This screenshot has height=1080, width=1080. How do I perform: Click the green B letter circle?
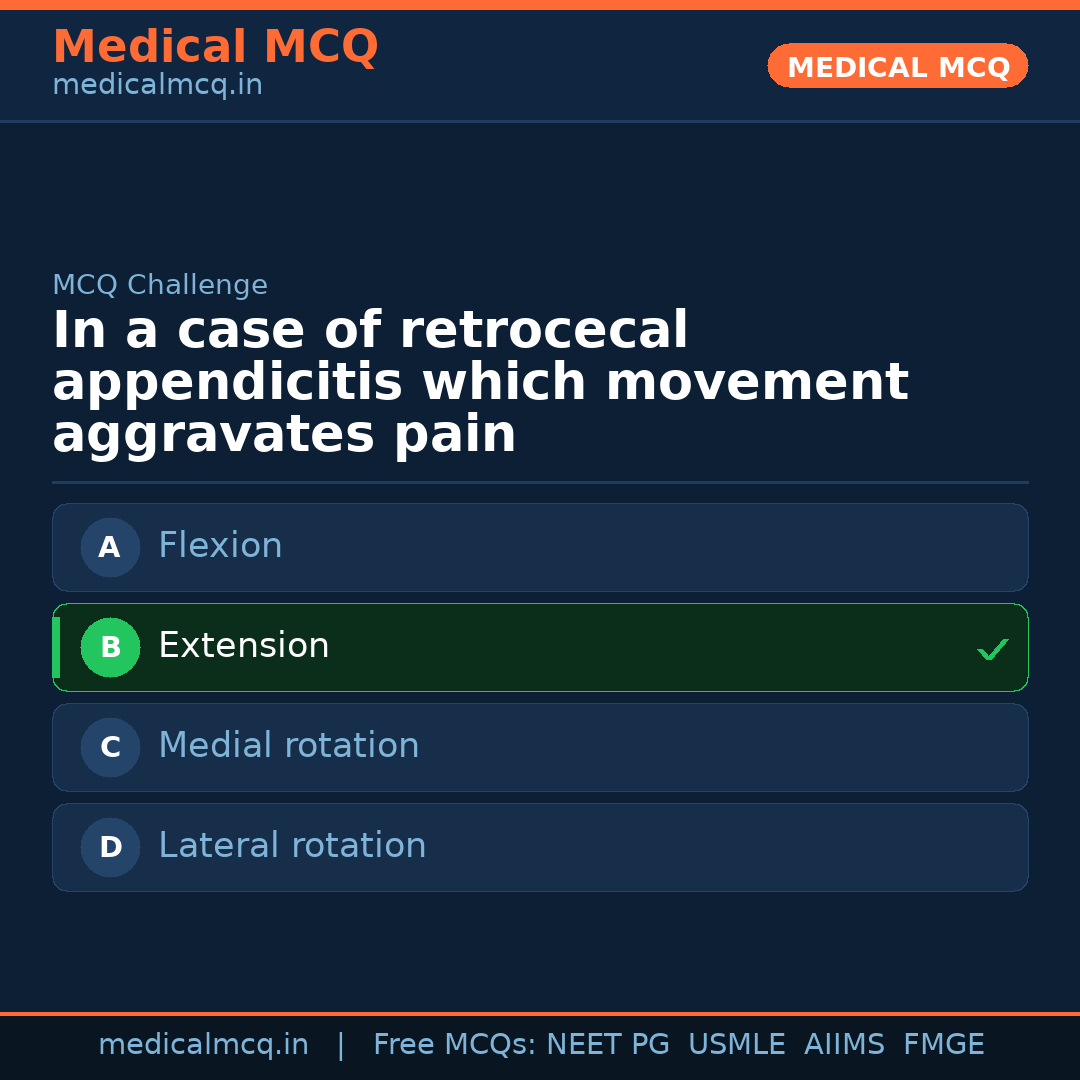pyautogui.click(x=110, y=647)
